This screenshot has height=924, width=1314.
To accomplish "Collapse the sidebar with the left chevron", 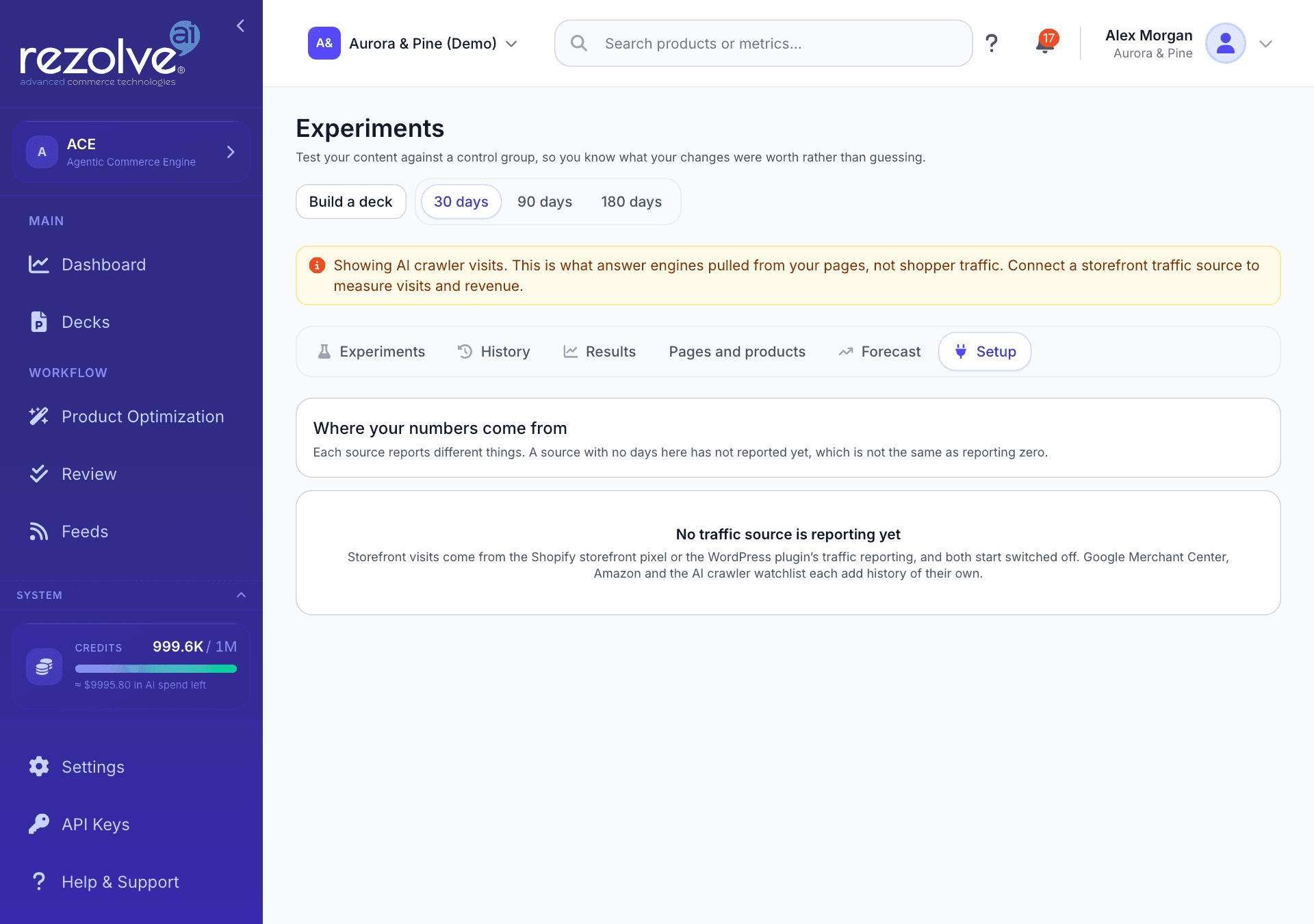I will (240, 26).
